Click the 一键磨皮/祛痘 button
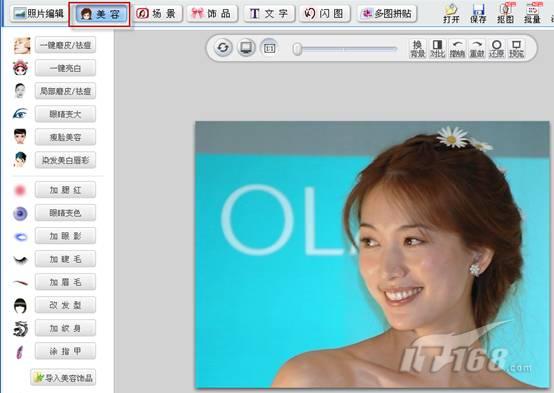554x393 pixels. pyautogui.click(x=65, y=45)
